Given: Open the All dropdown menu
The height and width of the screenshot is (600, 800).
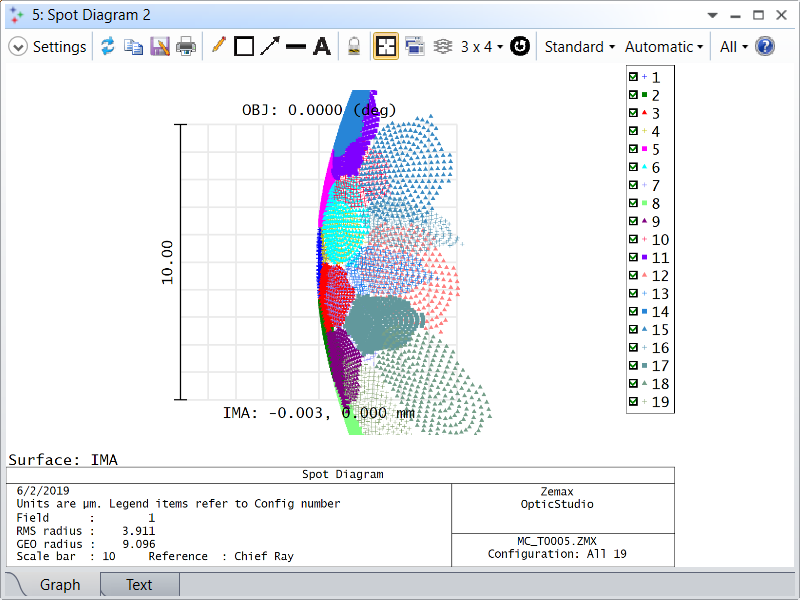Looking at the screenshot, I should (734, 47).
